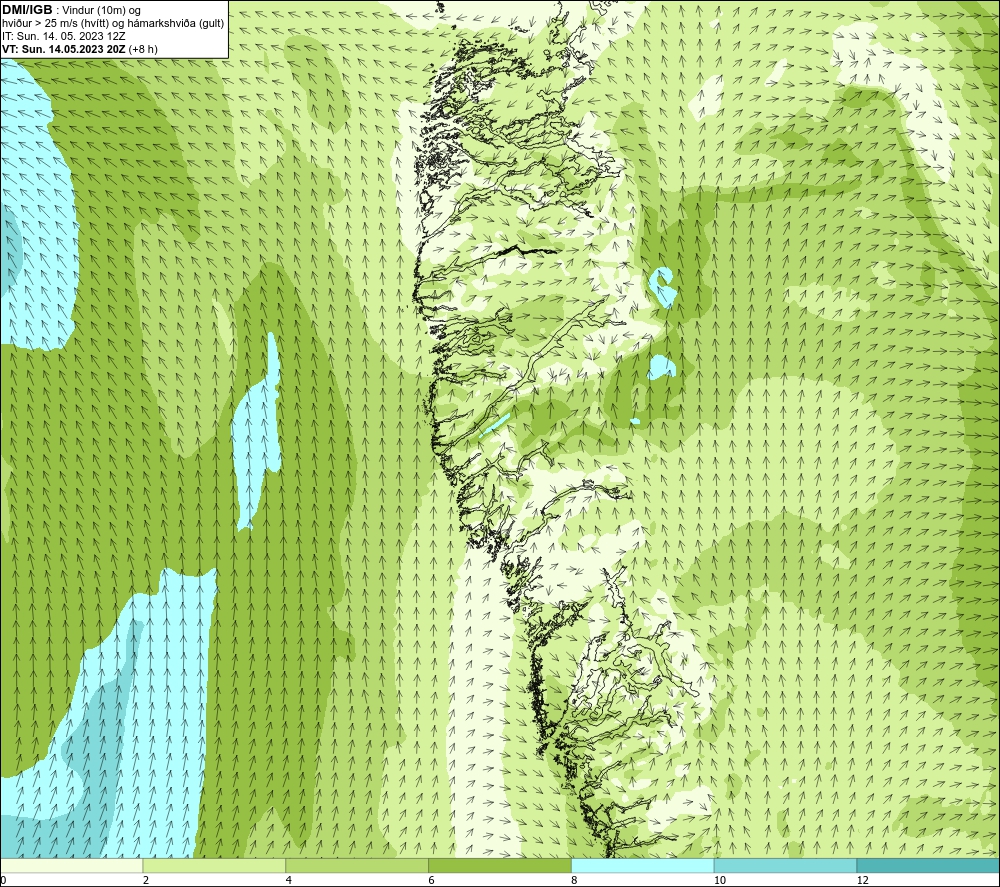Click the 'DMI/IGB' title text
The height and width of the screenshot is (887, 1000).
tap(27, 10)
